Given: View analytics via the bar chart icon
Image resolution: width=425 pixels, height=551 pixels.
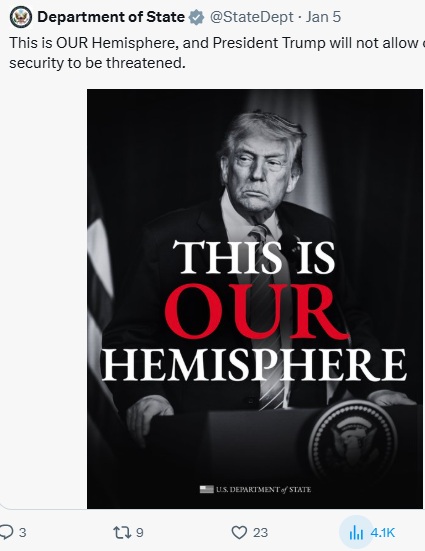Looking at the screenshot, I should [356, 533].
